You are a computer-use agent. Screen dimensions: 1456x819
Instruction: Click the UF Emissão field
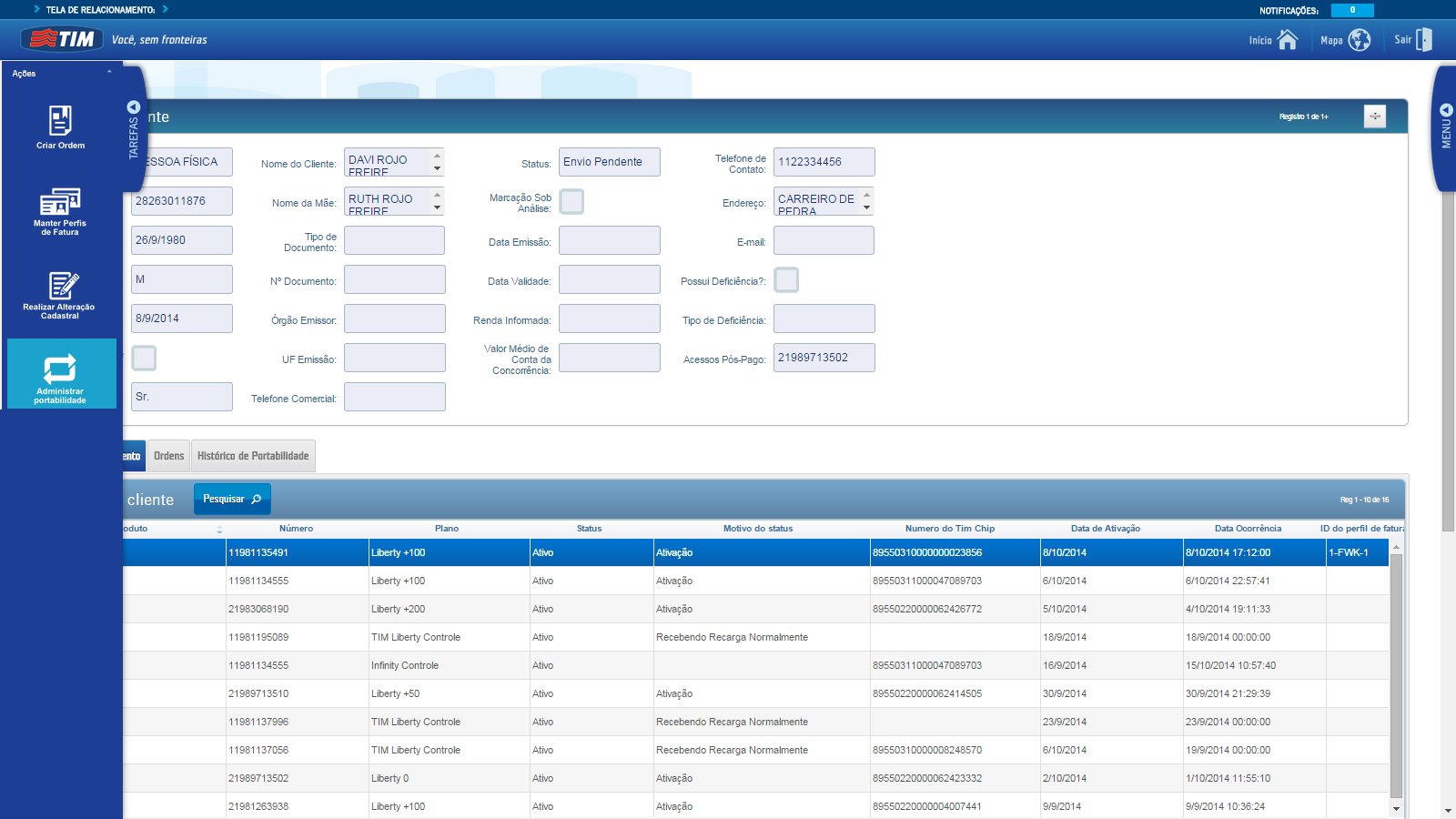395,358
